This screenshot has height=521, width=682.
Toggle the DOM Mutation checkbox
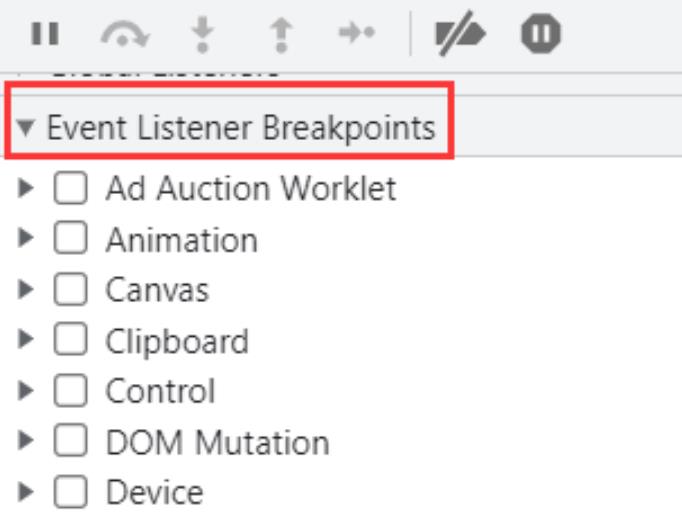pos(70,442)
